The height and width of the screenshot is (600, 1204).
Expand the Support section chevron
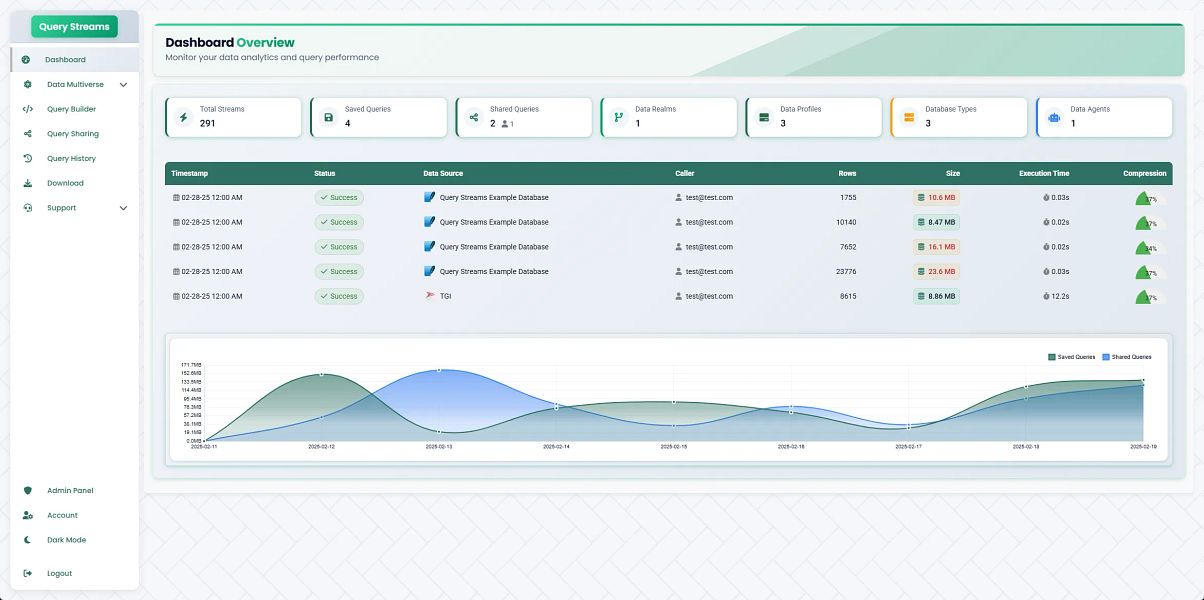pos(123,207)
